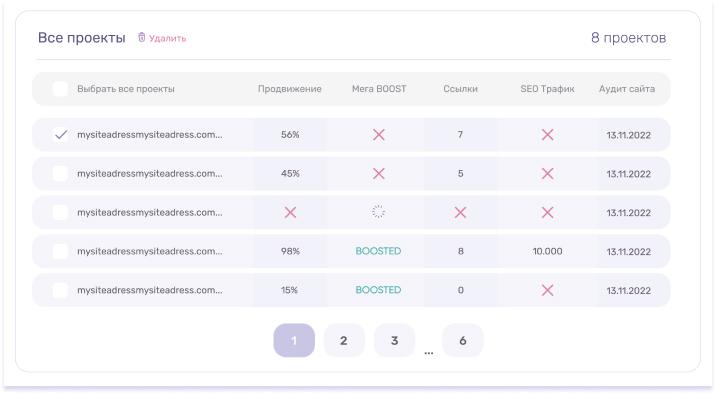716x394 pixels.
Task: Tick the checkbox in the 98% row
Action: coord(60,251)
